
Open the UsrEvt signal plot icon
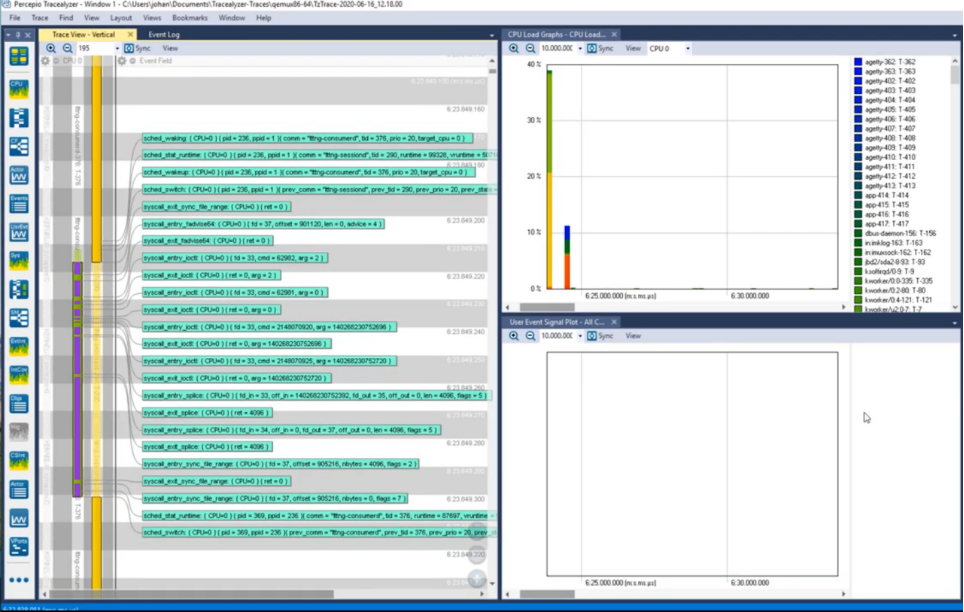[x=18, y=232]
